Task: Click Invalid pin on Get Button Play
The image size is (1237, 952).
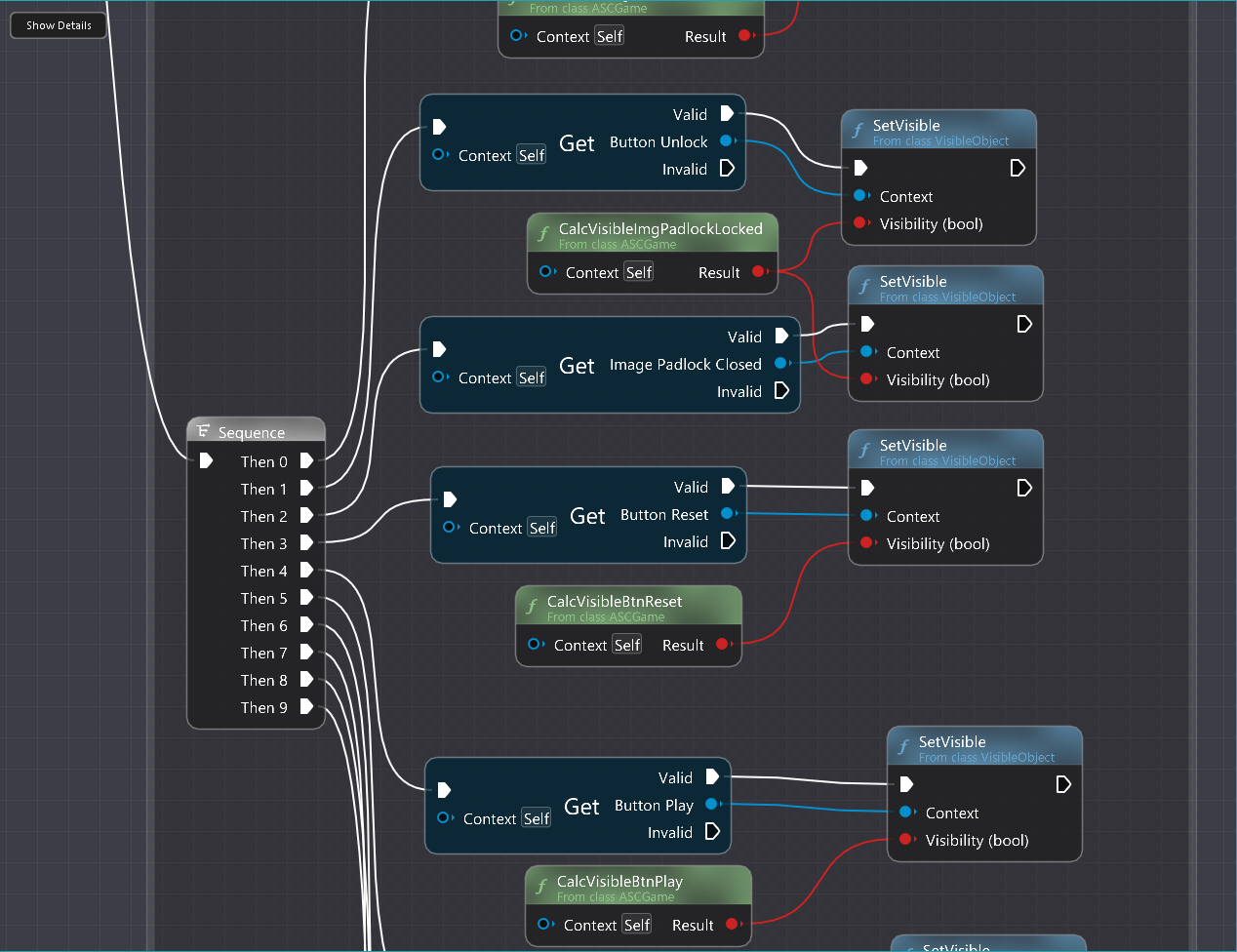Action: point(712,831)
